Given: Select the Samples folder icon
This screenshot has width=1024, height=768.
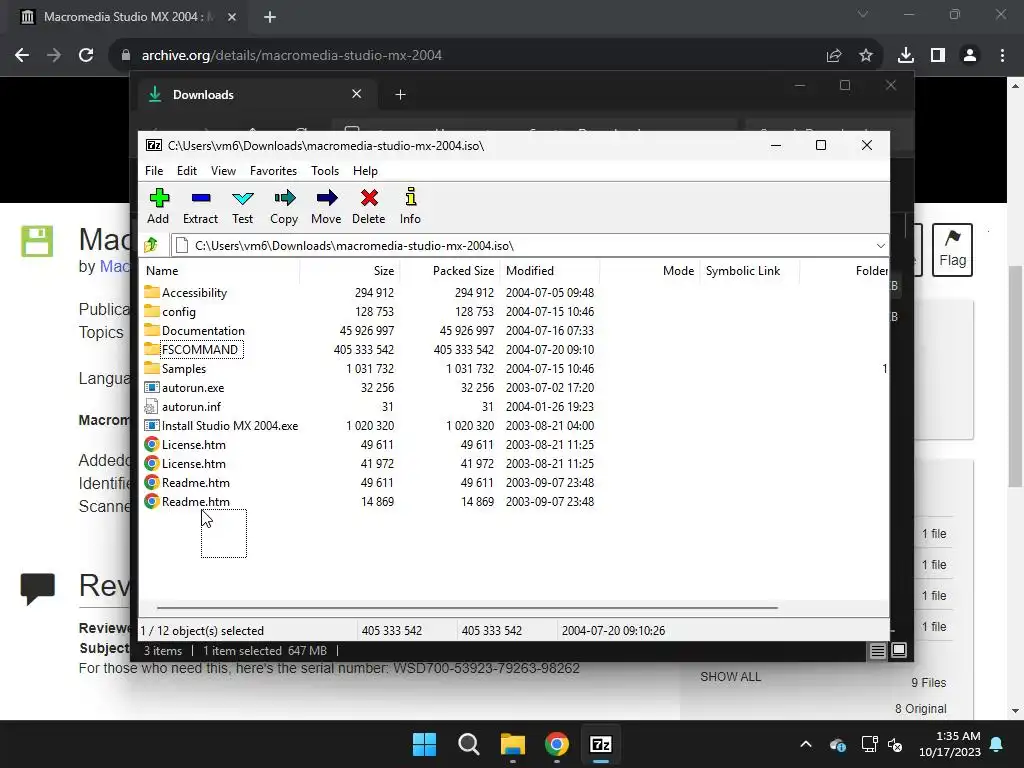Looking at the screenshot, I should click(x=152, y=368).
